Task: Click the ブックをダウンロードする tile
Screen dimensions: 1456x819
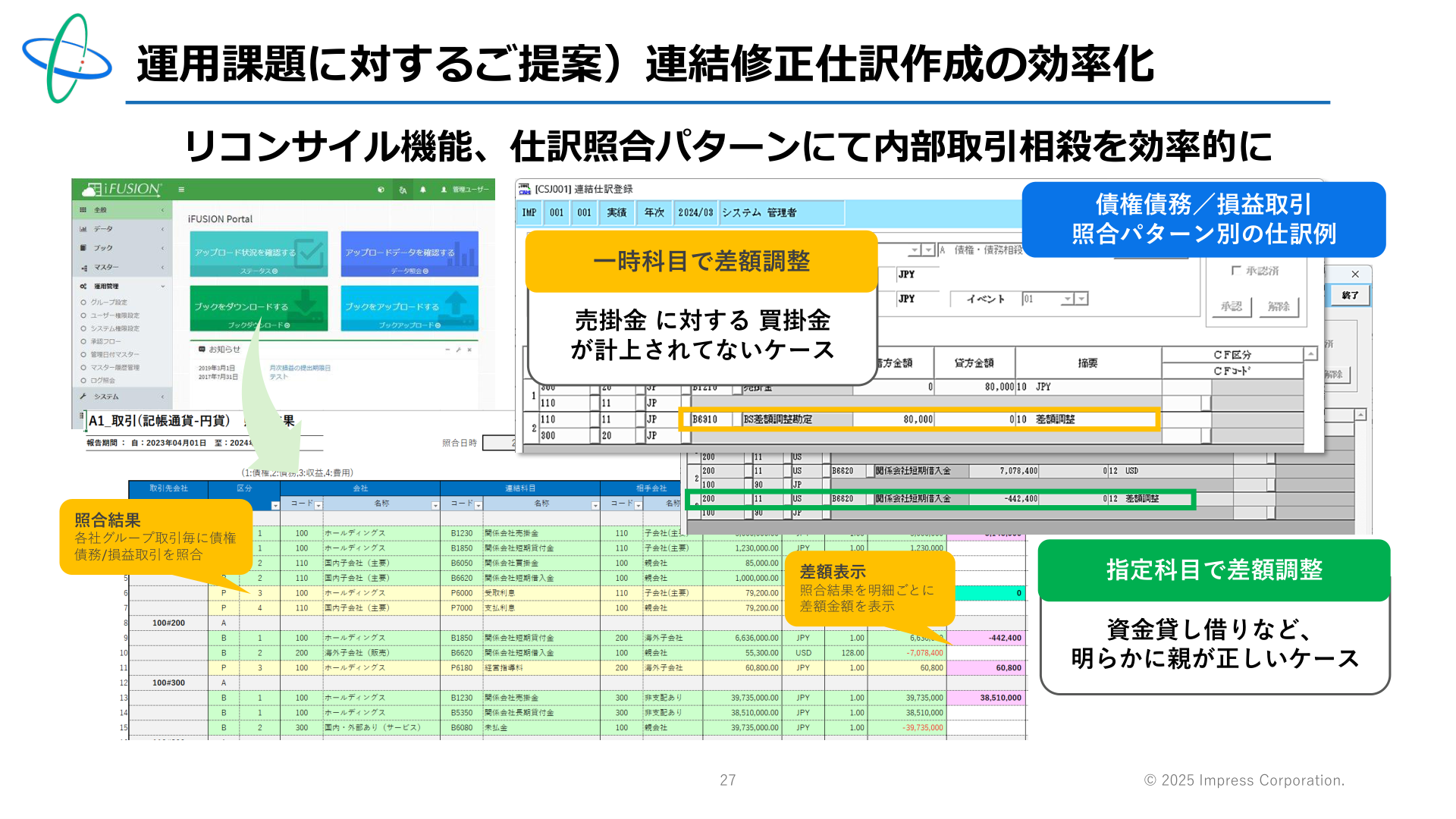Action: click(x=259, y=308)
